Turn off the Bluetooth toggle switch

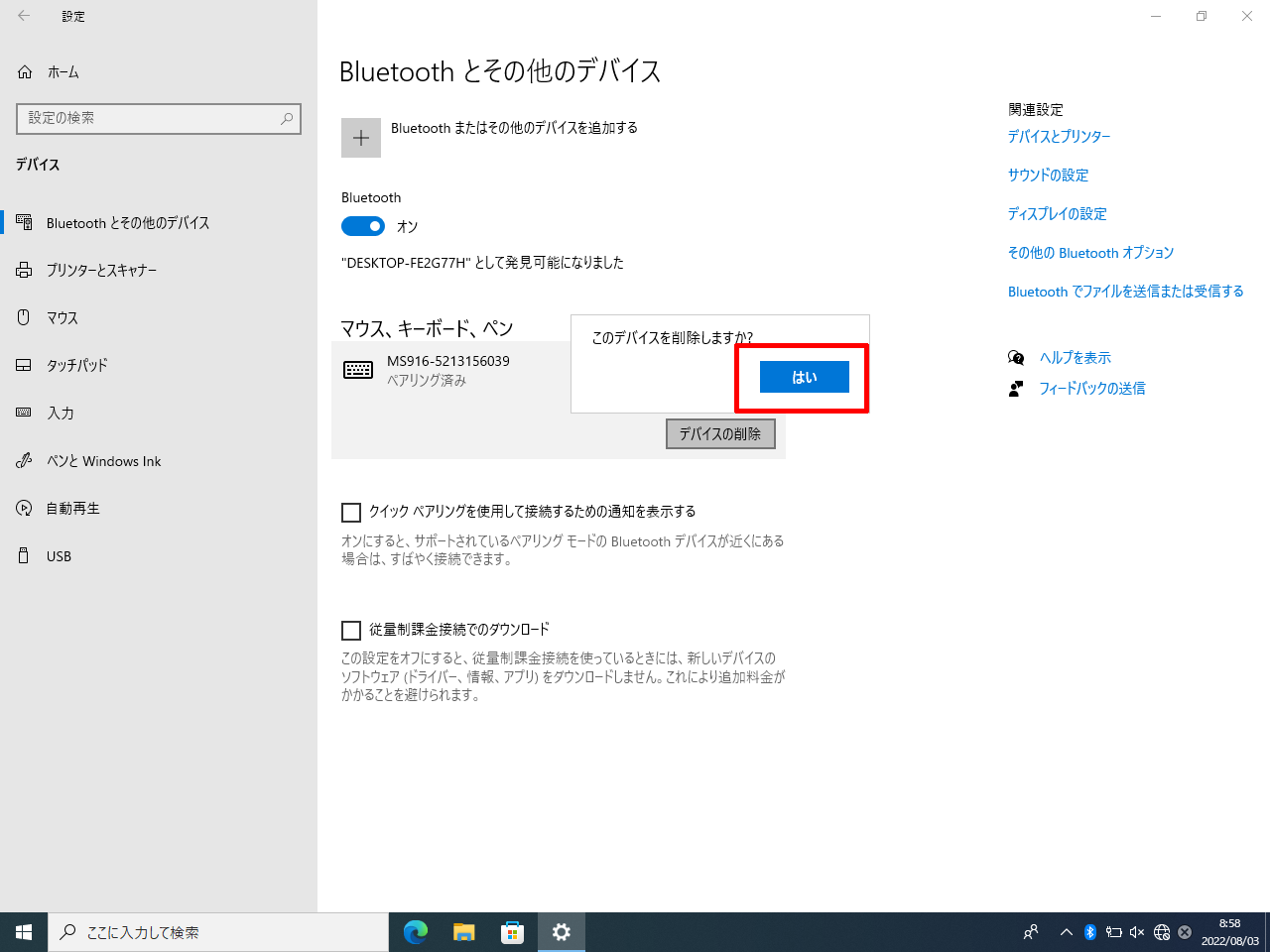(x=363, y=226)
